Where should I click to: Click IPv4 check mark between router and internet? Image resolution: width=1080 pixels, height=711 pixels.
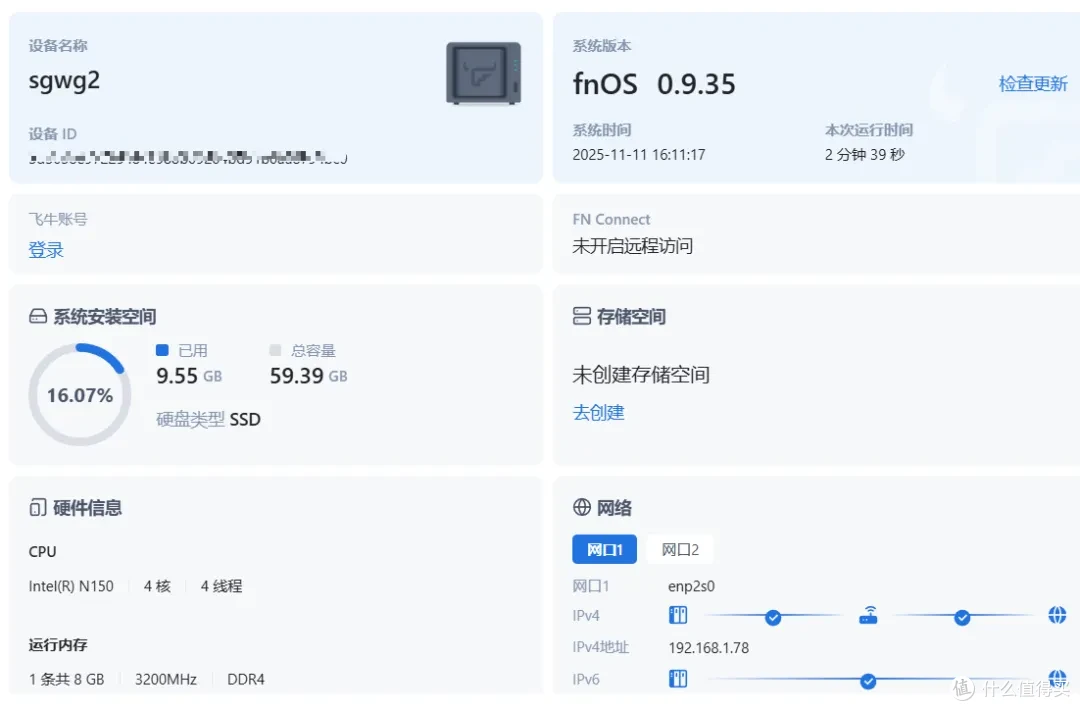[962, 617]
